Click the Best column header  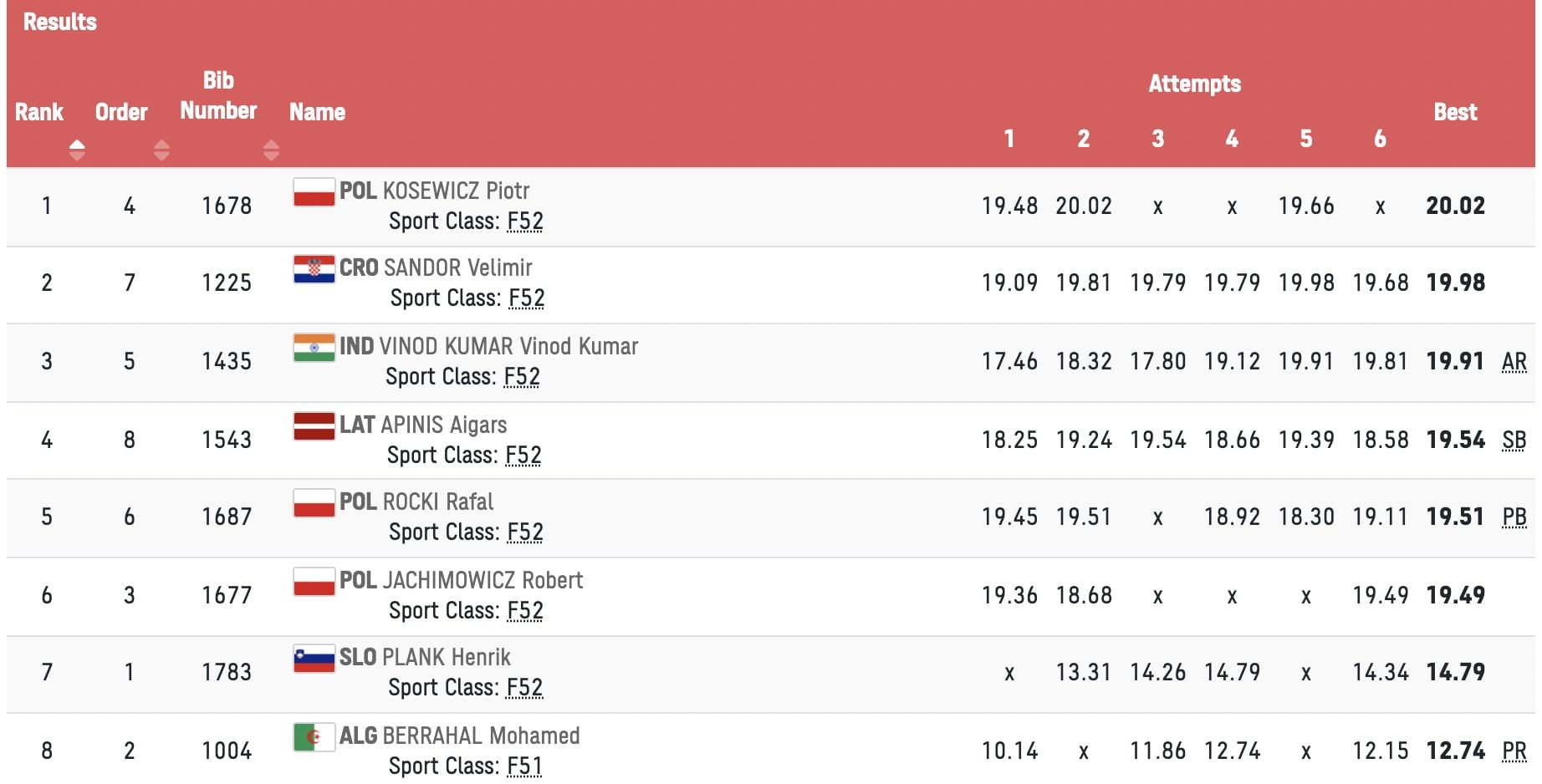(1455, 112)
